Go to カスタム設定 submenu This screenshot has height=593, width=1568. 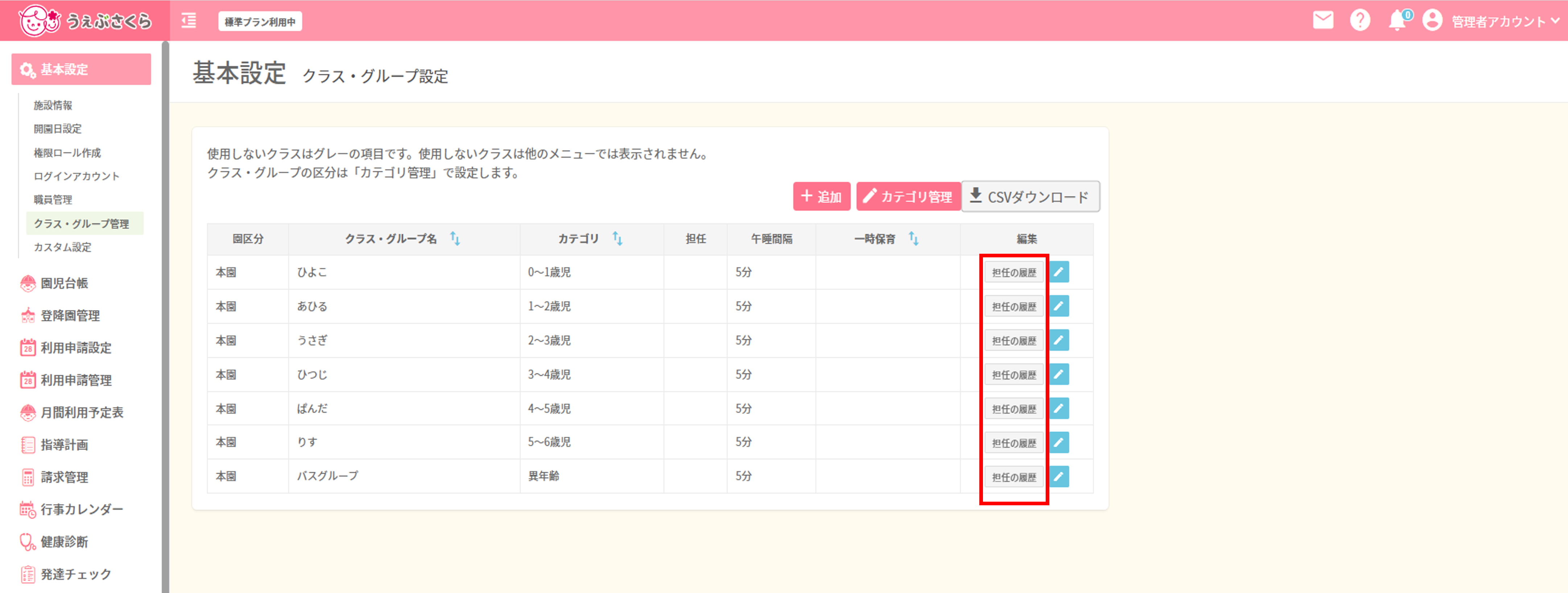pyautogui.click(x=62, y=247)
